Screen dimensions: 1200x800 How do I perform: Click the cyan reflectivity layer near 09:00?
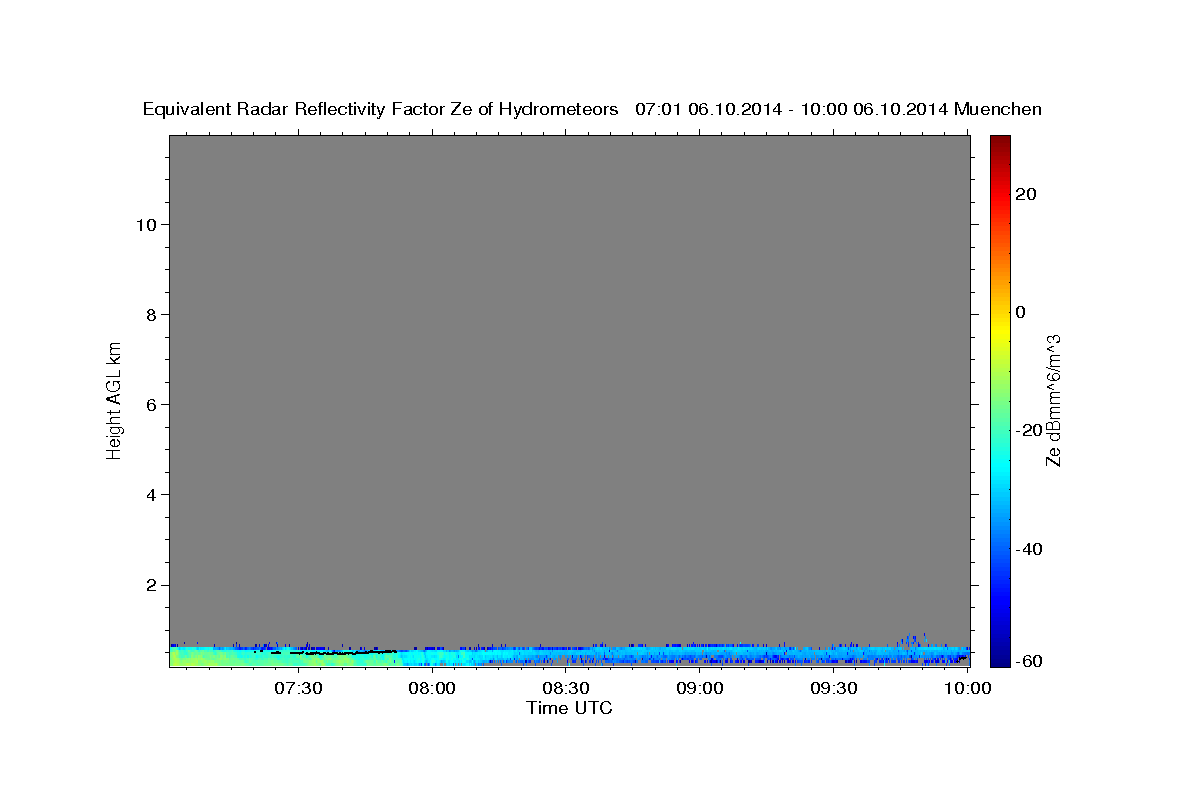[700, 654]
